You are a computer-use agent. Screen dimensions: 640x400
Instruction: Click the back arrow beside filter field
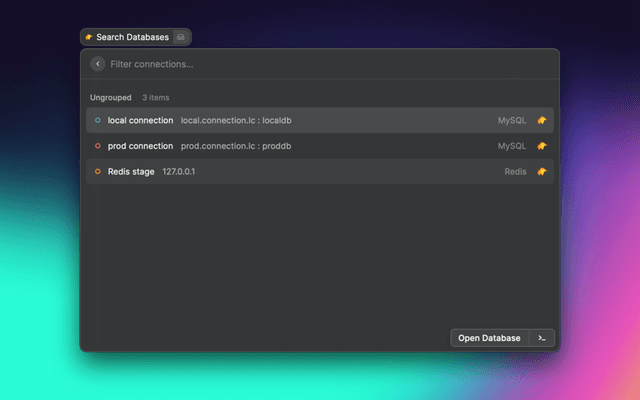(97, 64)
